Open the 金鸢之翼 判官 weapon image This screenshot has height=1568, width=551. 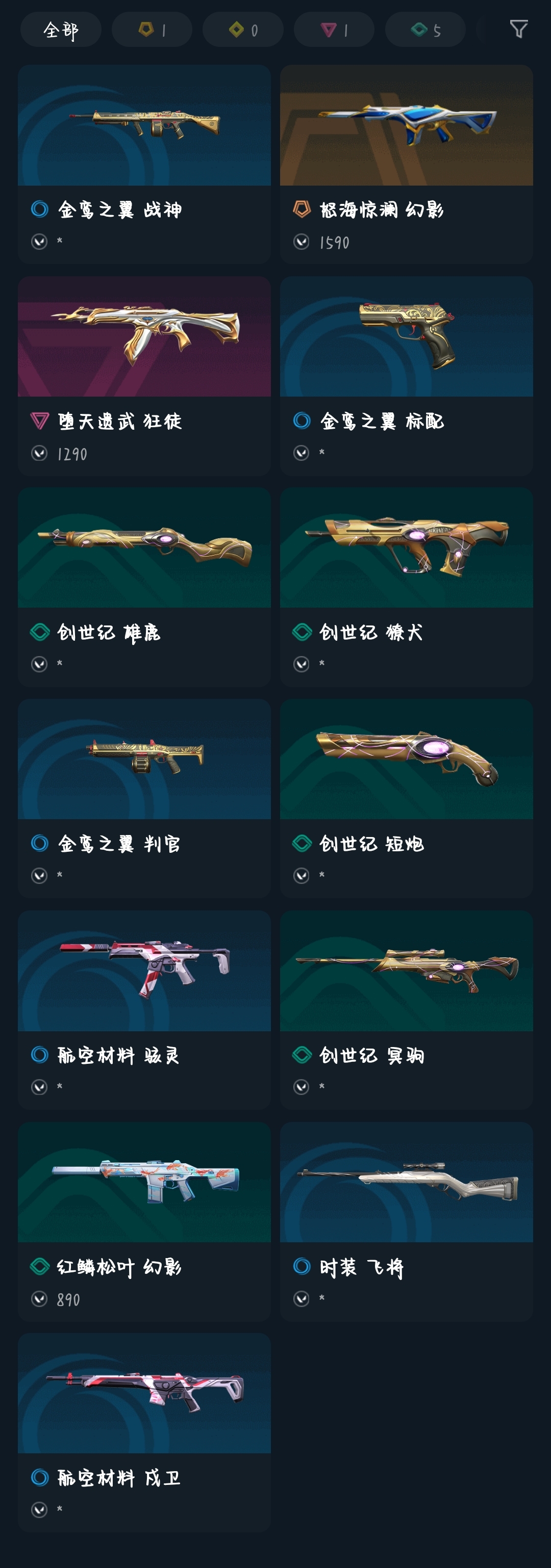point(144,759)
